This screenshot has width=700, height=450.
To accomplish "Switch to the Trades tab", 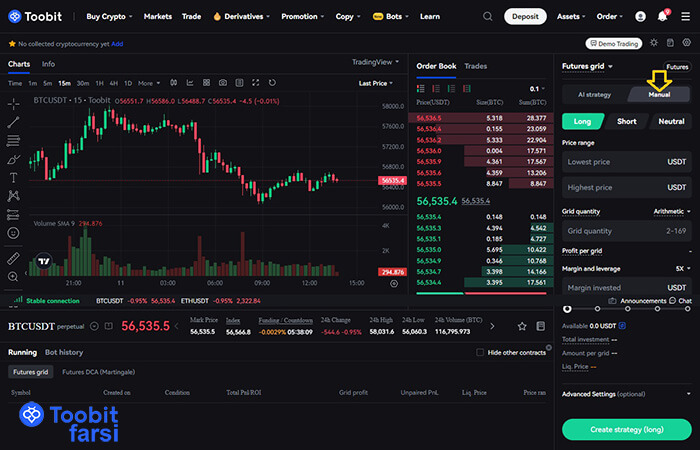I will (476, 66).
